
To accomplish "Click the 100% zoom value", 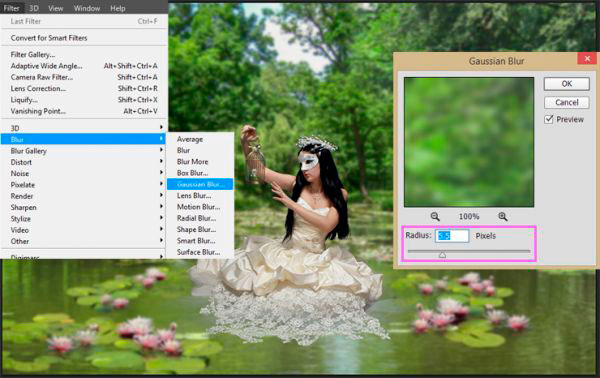I will click(469, 217).
